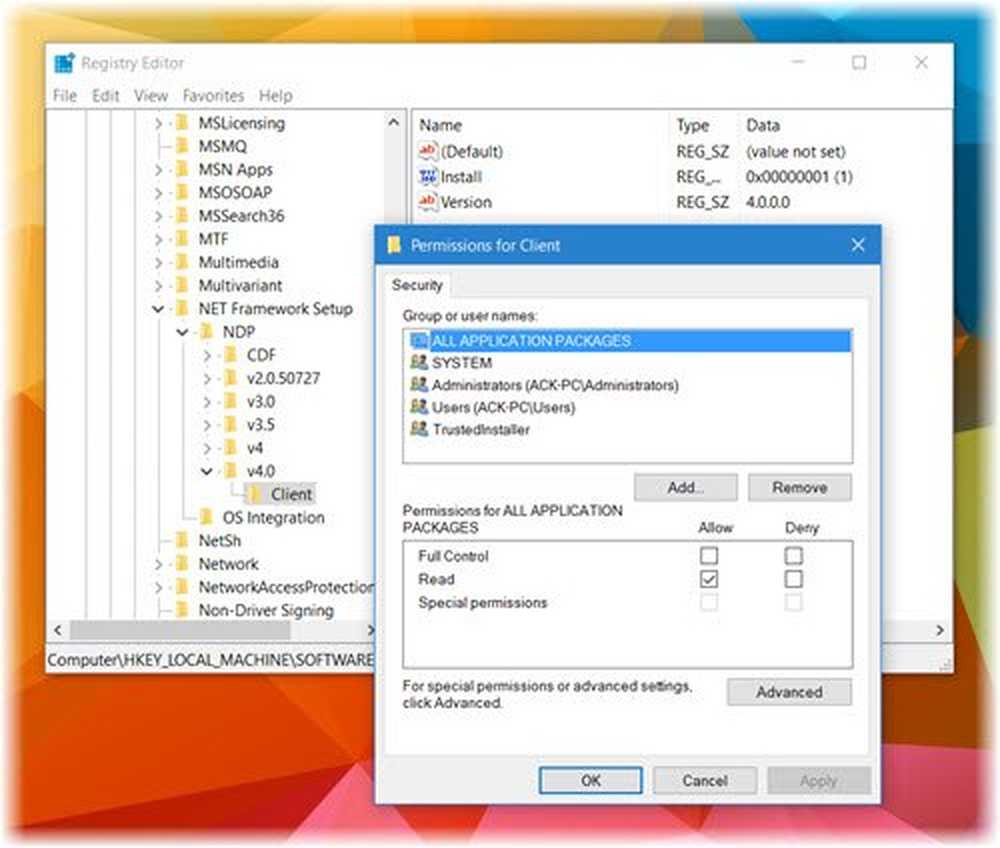Click the Client folder icon in tree
1000x848 pixels.
click(254, 494)
